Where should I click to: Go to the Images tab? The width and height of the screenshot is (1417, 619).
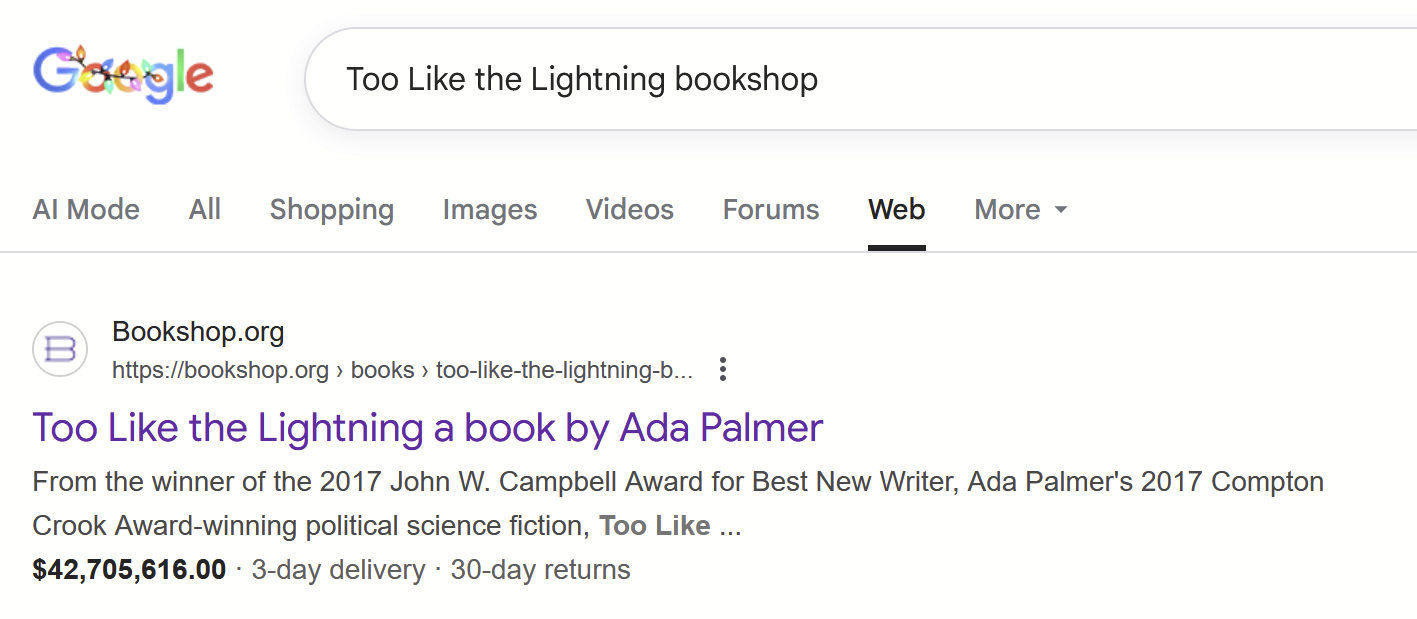490,210
